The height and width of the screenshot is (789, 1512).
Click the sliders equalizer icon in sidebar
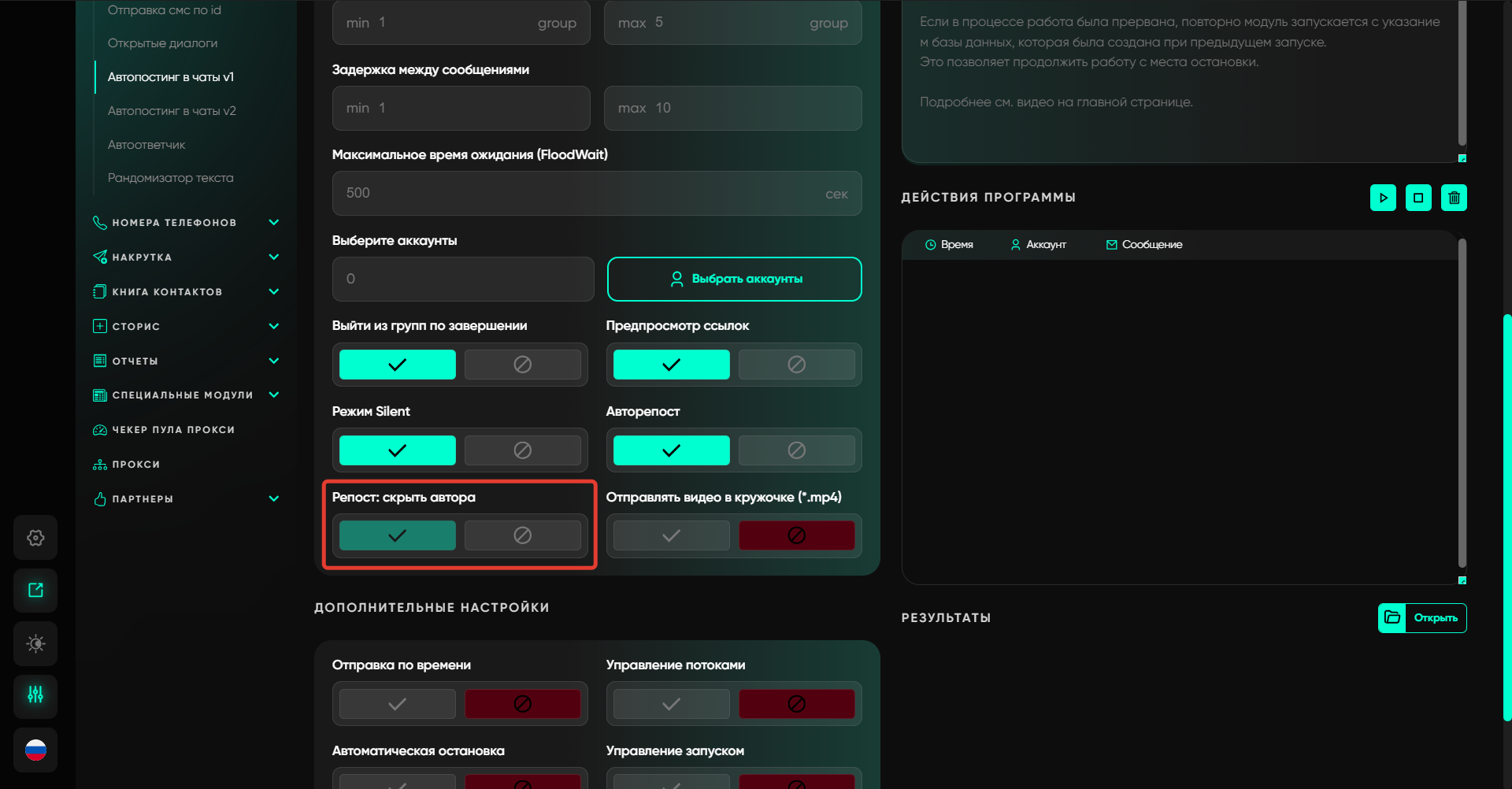35,695
